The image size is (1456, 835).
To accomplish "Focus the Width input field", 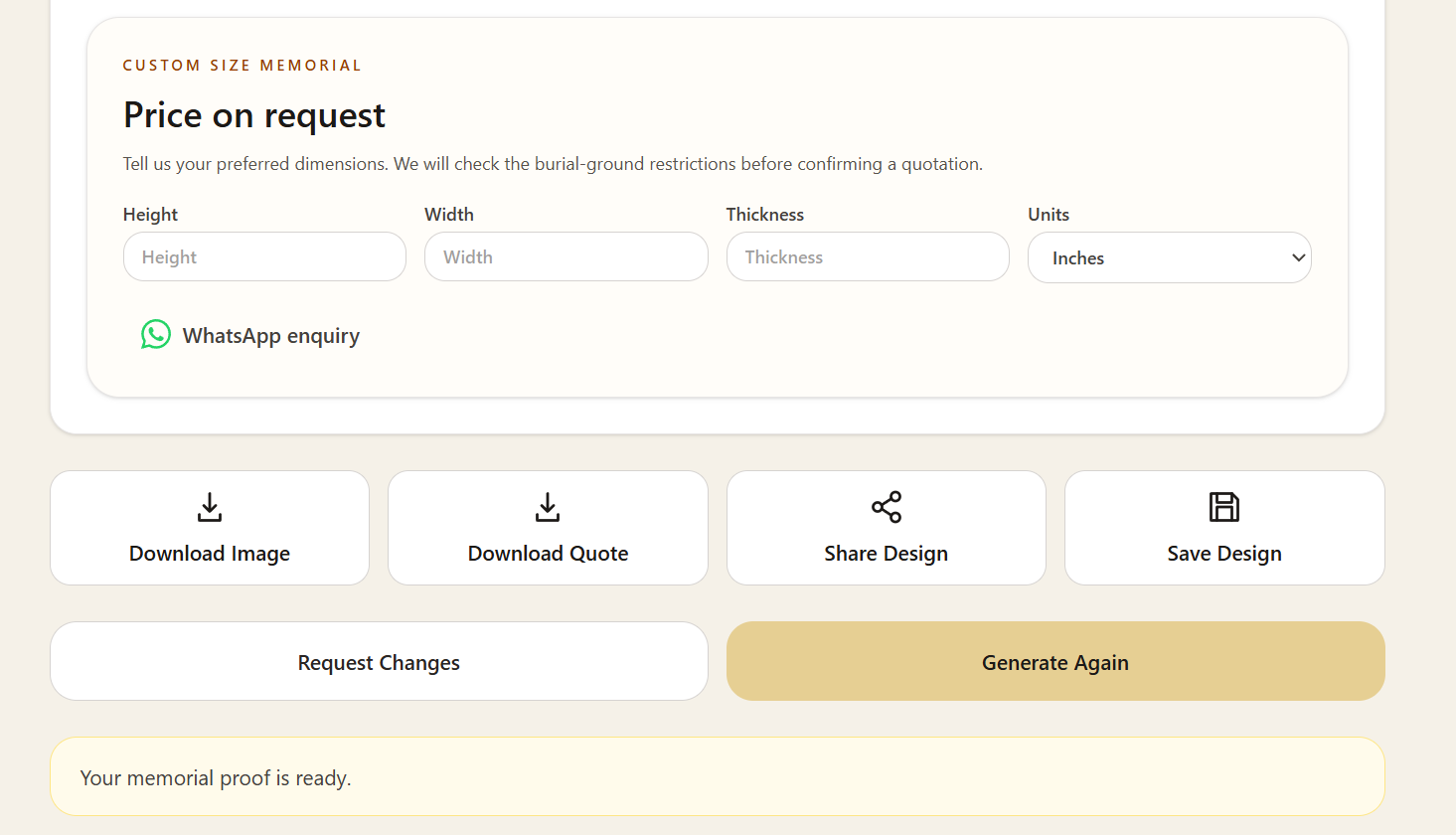I will pos(566,256).
